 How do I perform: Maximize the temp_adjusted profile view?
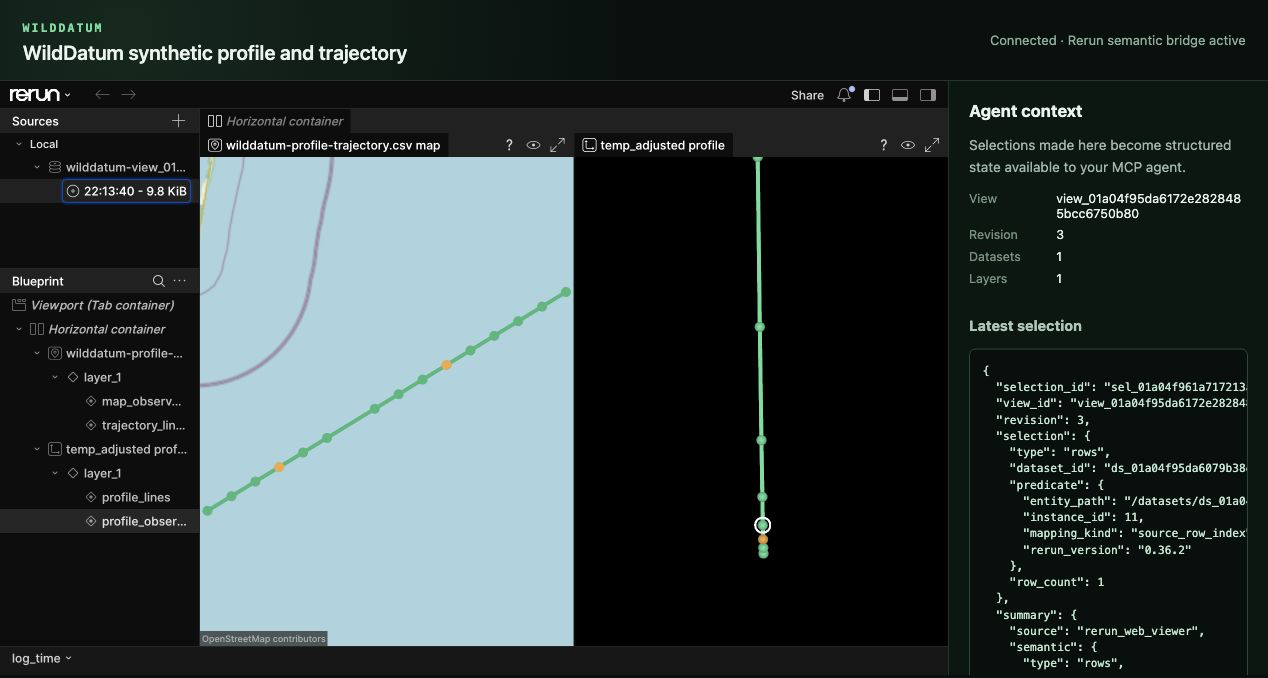click(x=932, y=145)
